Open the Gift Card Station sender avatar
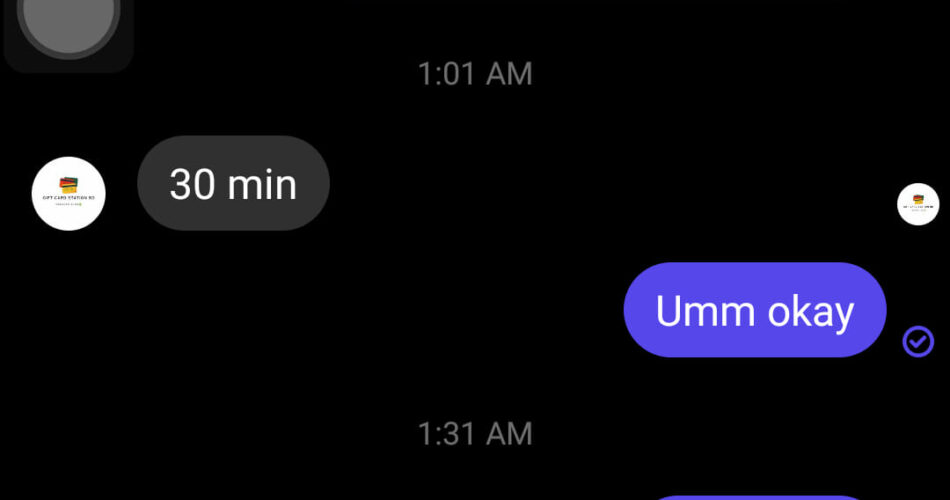 pyautogui.click(x=68, y=193)
